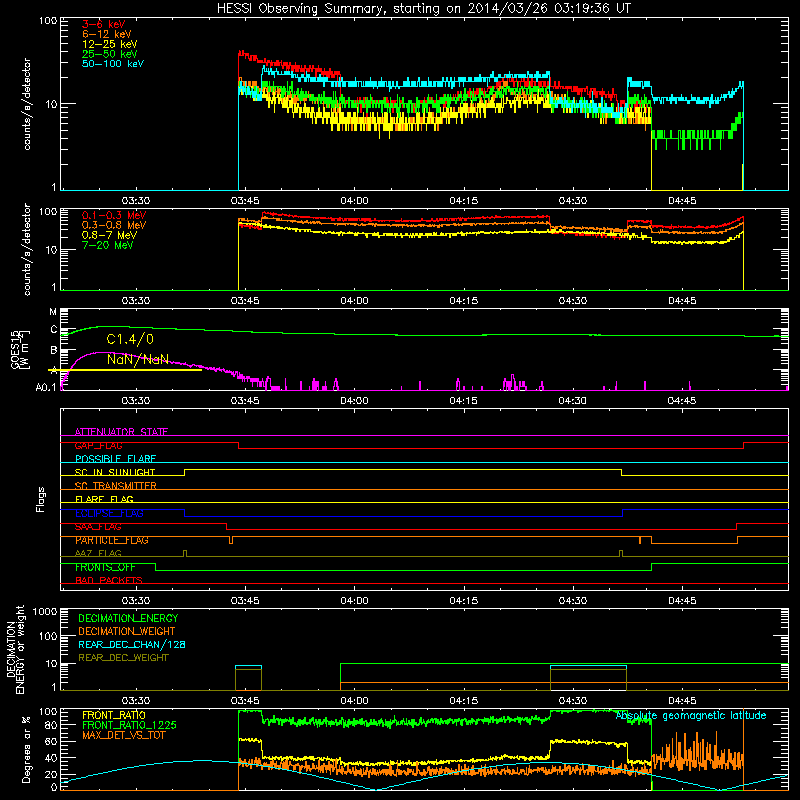This screenshot has height=800, width=800.
Task: Select the FLARE_FLAG label
Action: point(104,499)
